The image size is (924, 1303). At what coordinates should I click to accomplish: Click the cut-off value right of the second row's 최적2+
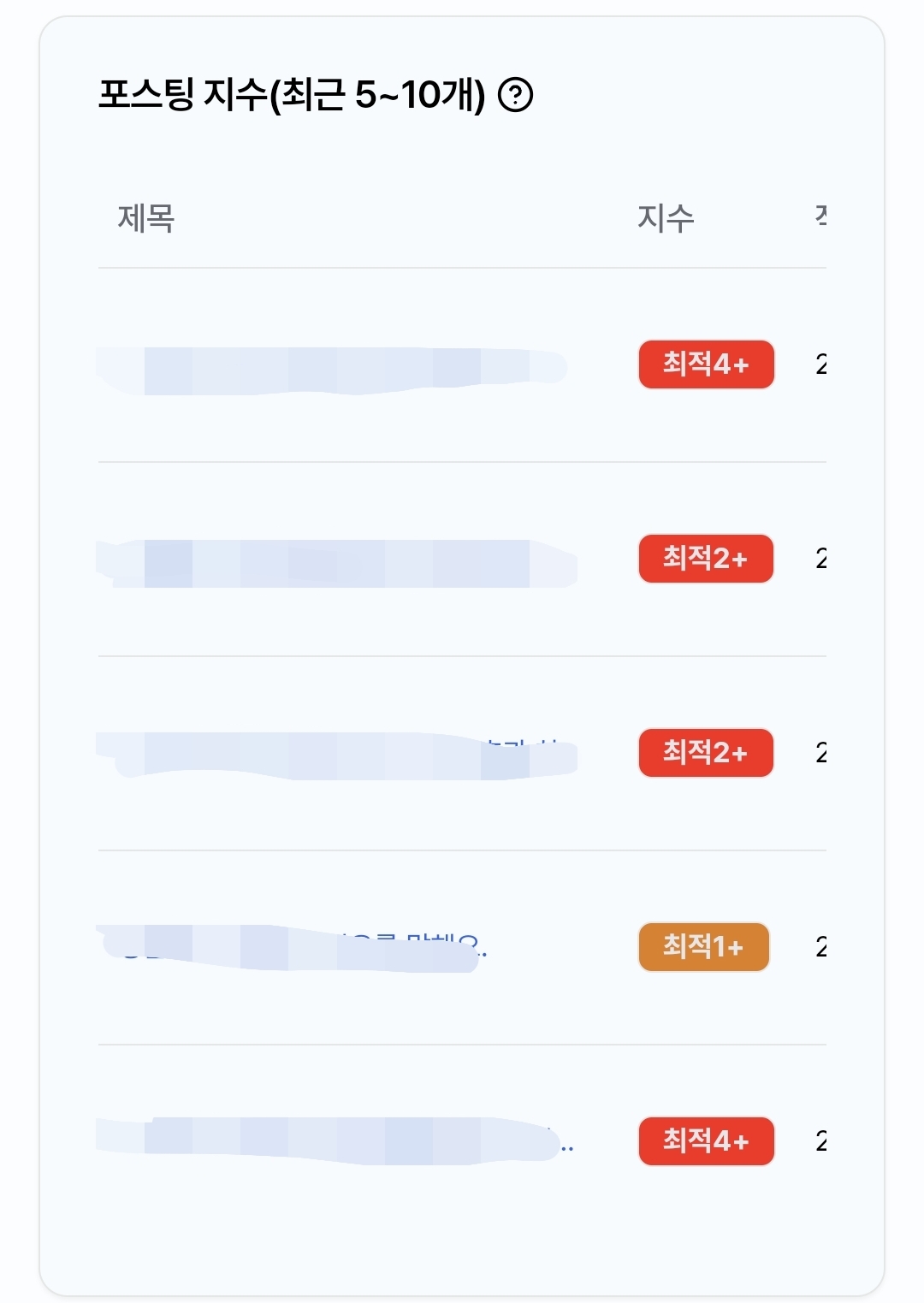click(821, 560)
